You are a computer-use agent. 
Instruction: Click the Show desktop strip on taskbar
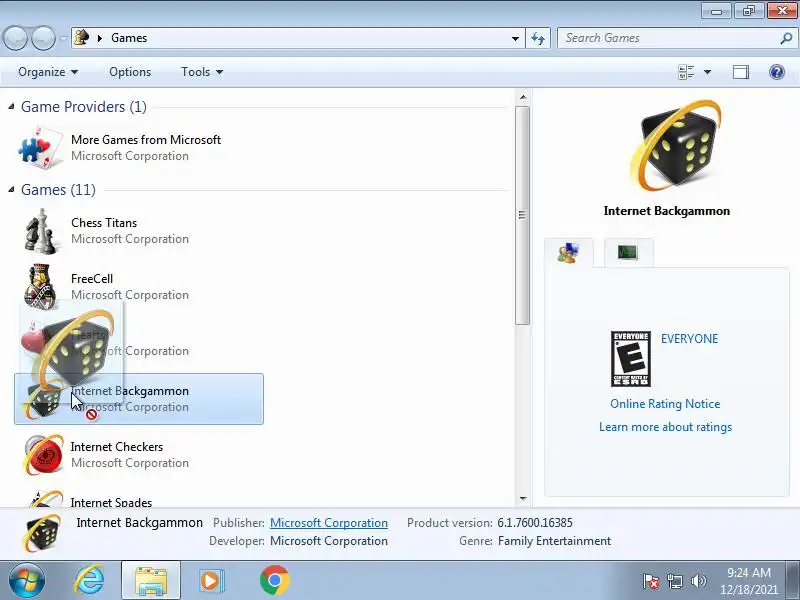pyautogui.click(x=793, y=581)
